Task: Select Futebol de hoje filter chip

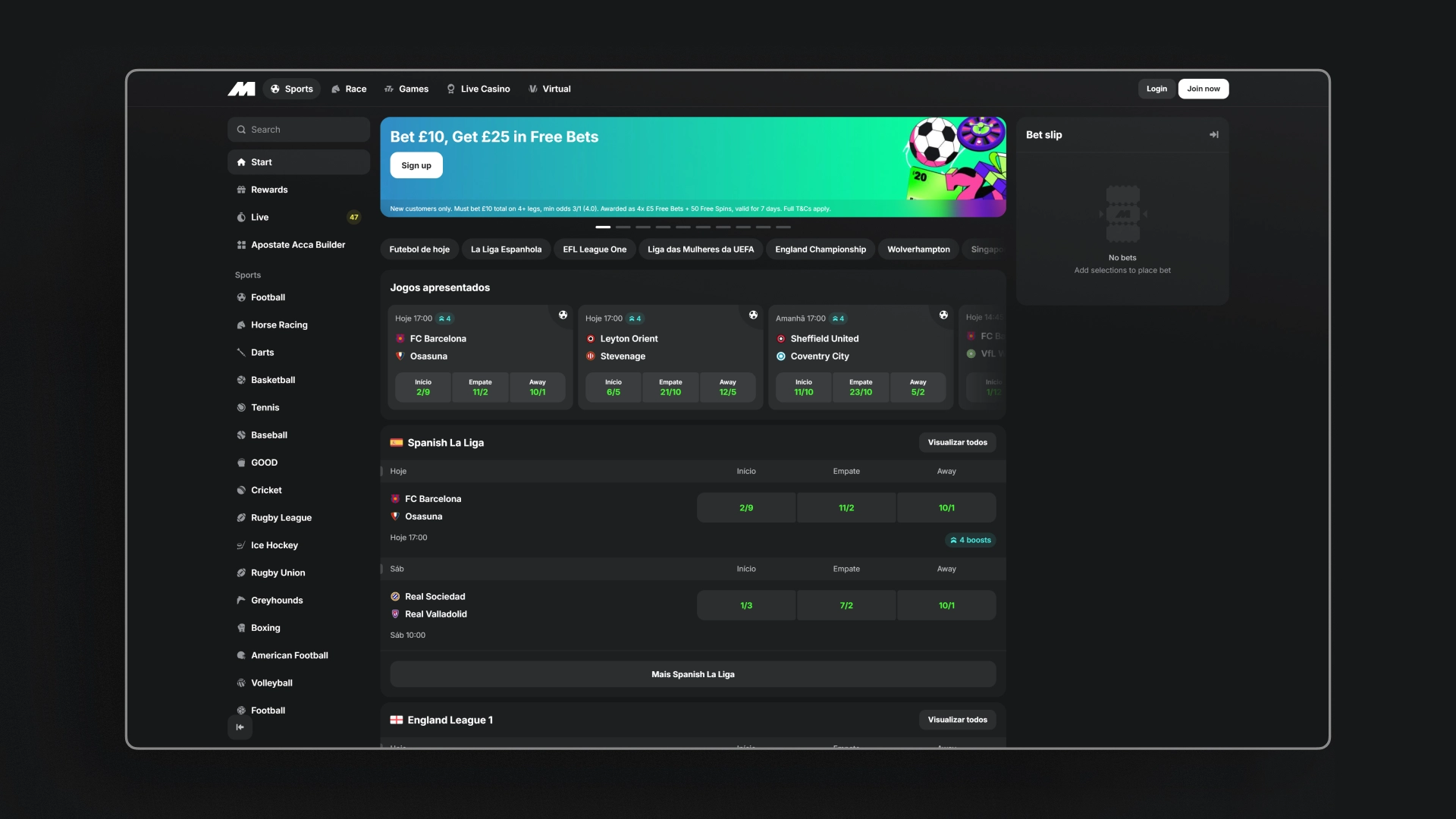Action: pyautogui.click(x=419, y=249)
